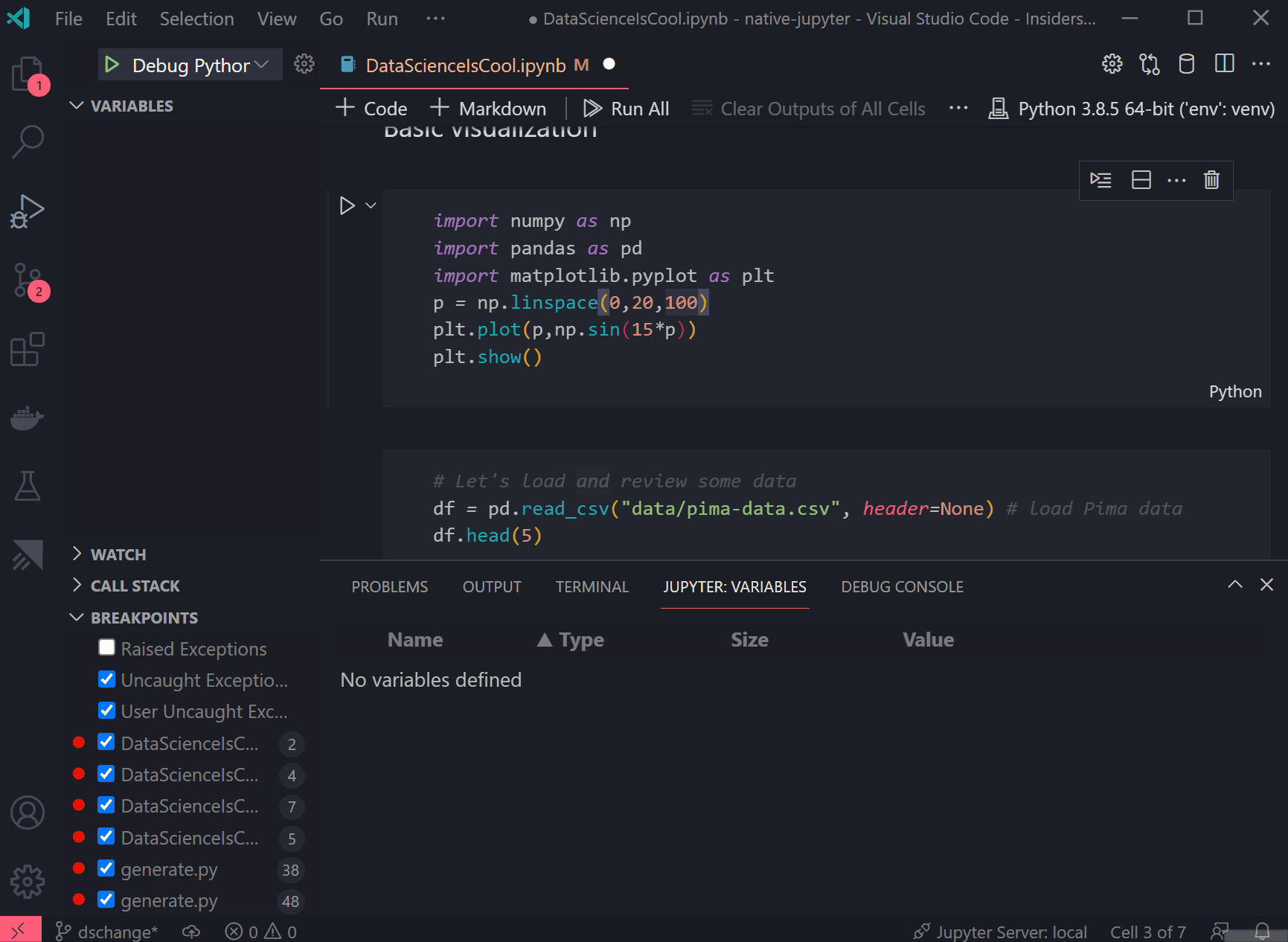Open the Run and Debug sidebar icon
1288x942 pixels.
28,211
